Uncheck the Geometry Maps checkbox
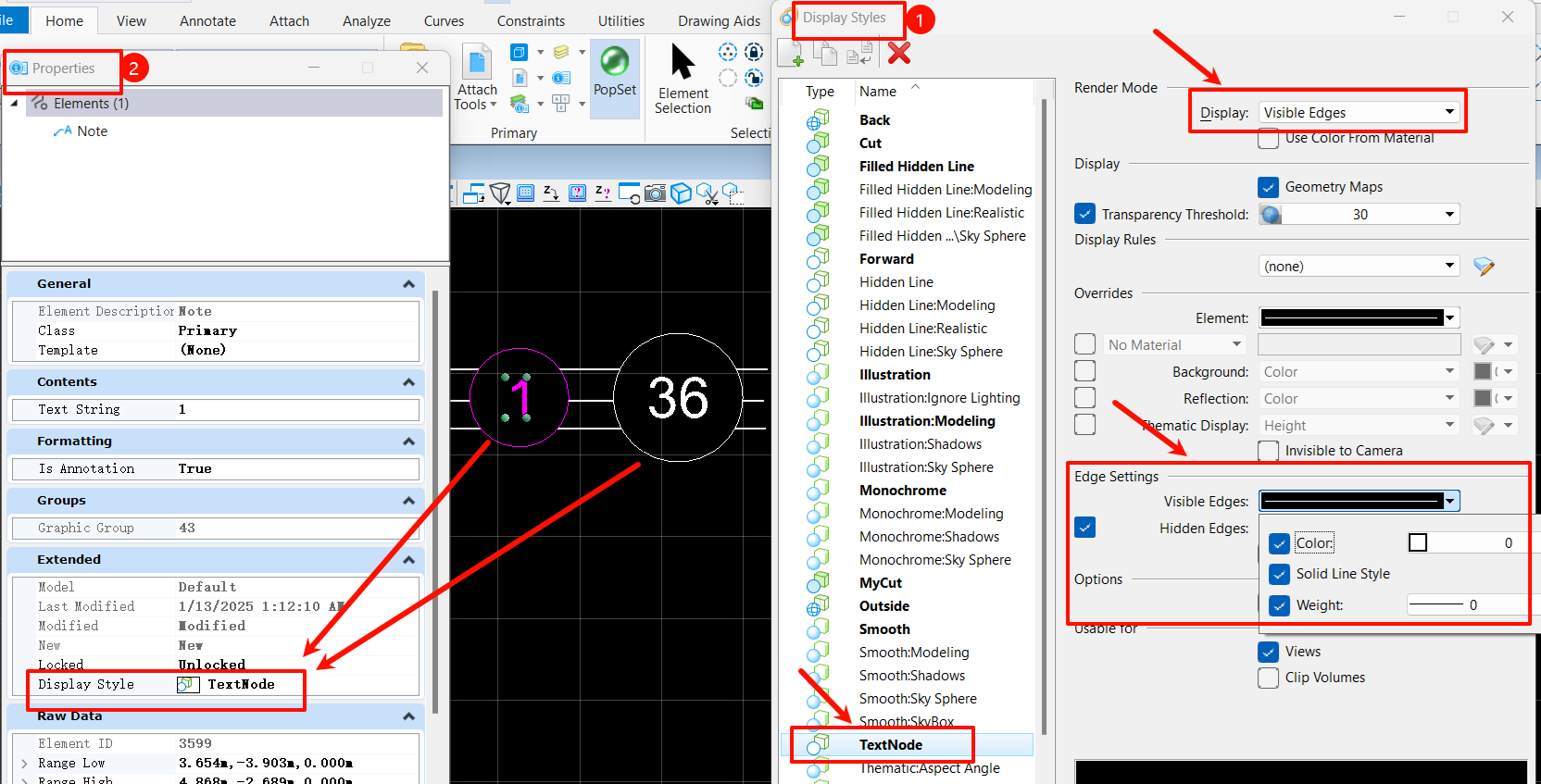 (1269, 187)
